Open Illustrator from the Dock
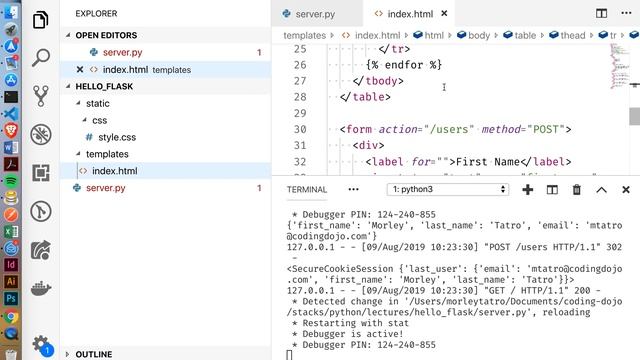Screen dimensions: 640x360 11,282
